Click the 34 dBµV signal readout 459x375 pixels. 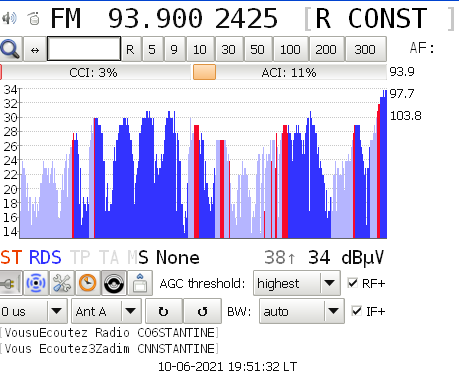pos(346,257)
